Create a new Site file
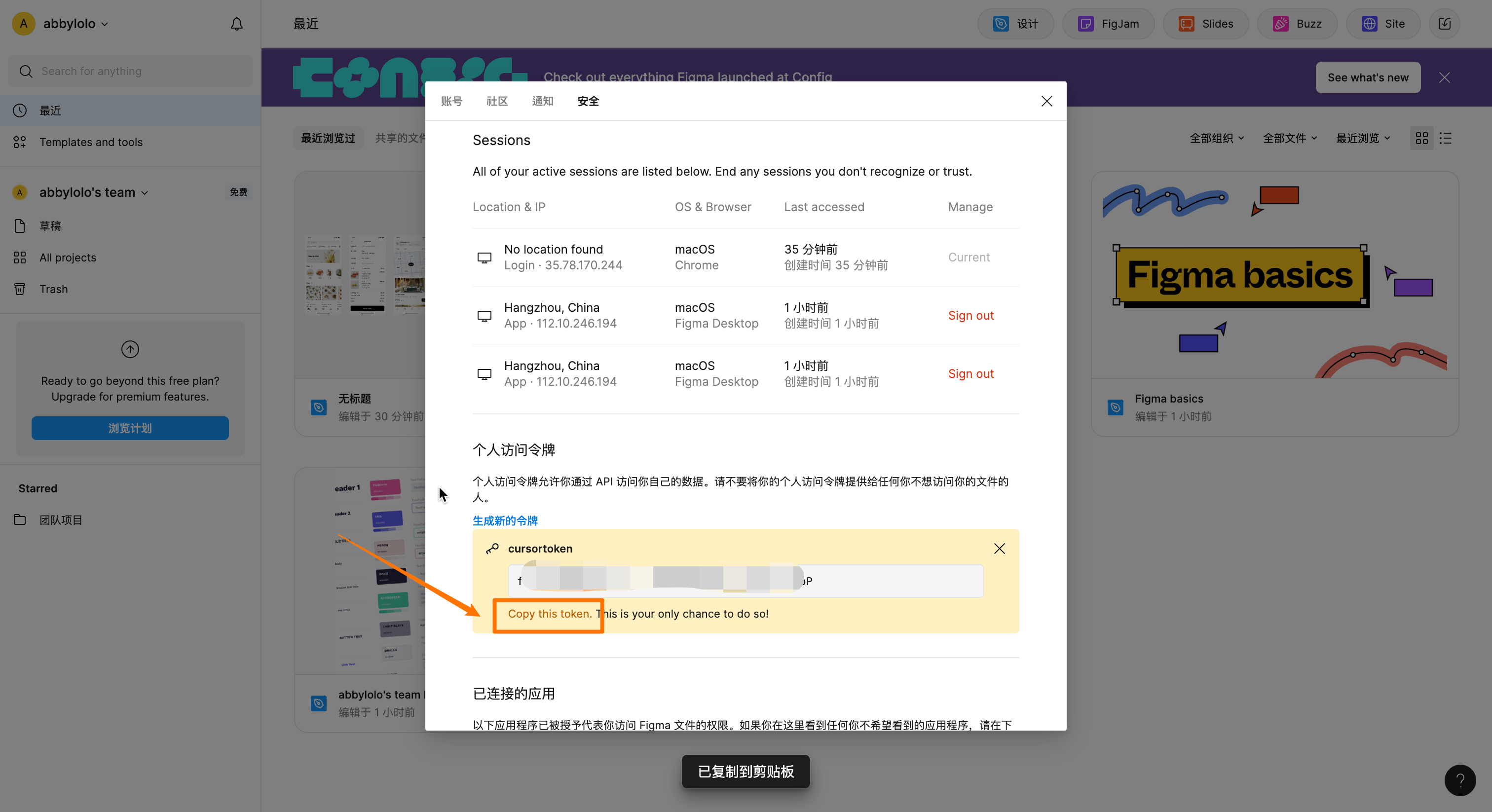1492x812 pixels. (1382, 24)
